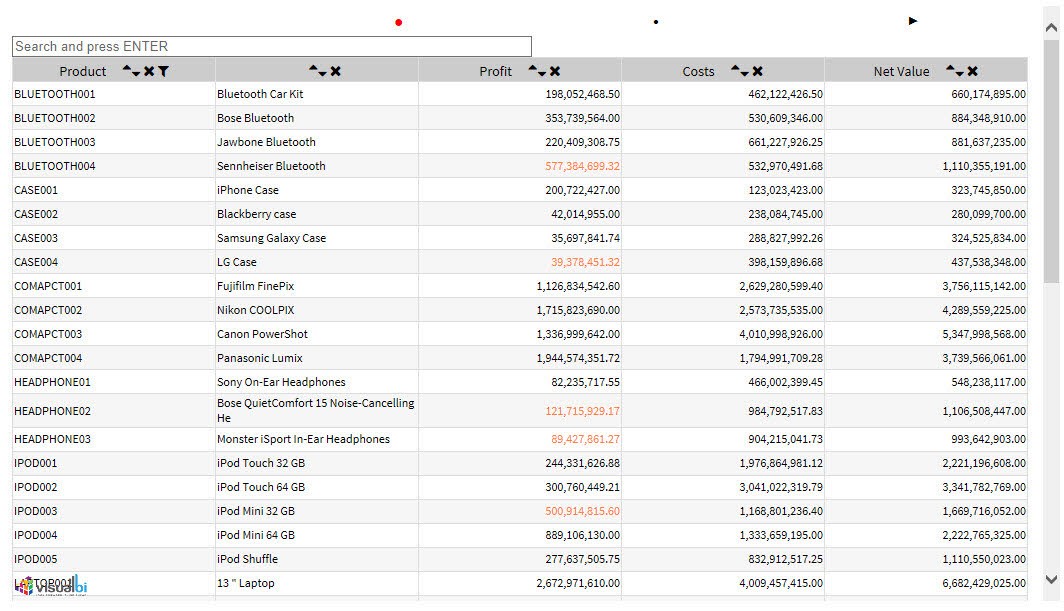Image resolution: width=1064 pixels, height=611 pixels.
Task: Click sort arrows in the Costs header
Action: (x=740, y=71)
